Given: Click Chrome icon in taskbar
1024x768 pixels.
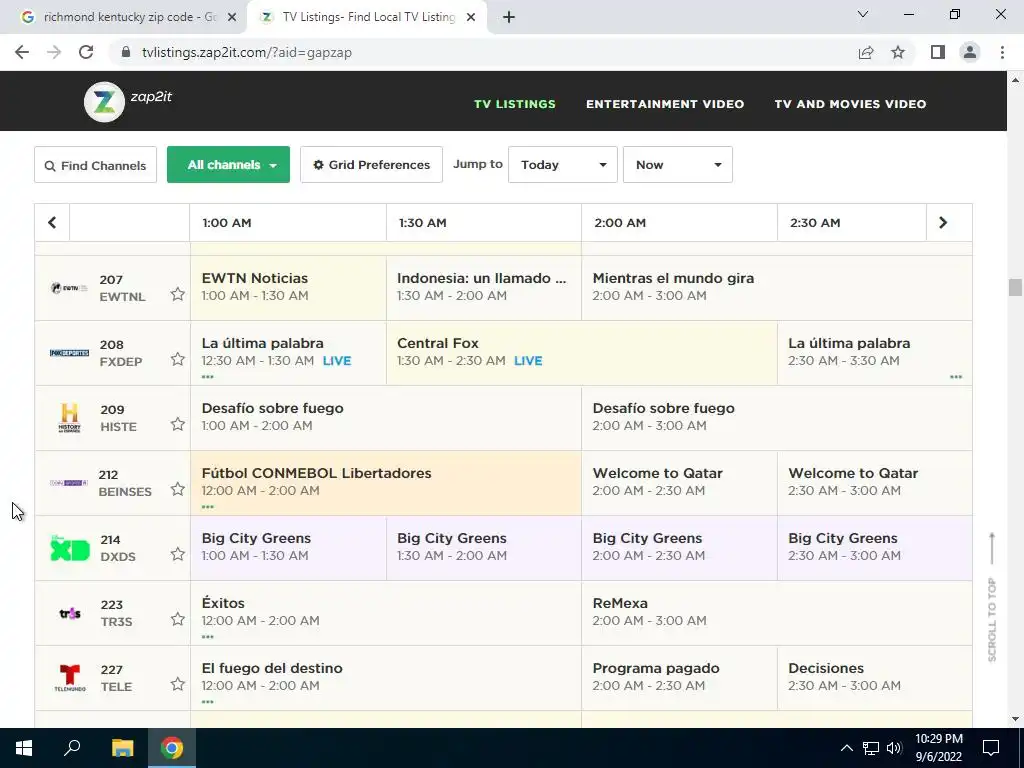Looking at the screenshot, I should point(172,748).
